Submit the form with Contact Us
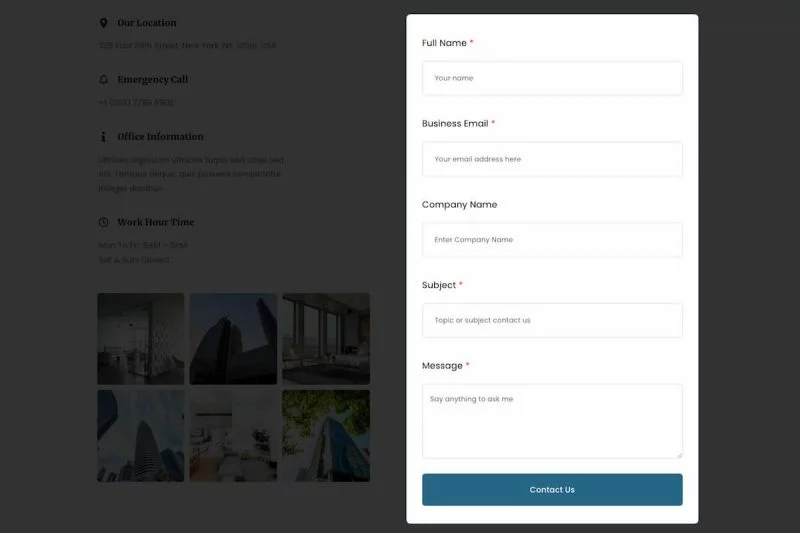This screenshot has height=533, width=800. tap(552, 490)
